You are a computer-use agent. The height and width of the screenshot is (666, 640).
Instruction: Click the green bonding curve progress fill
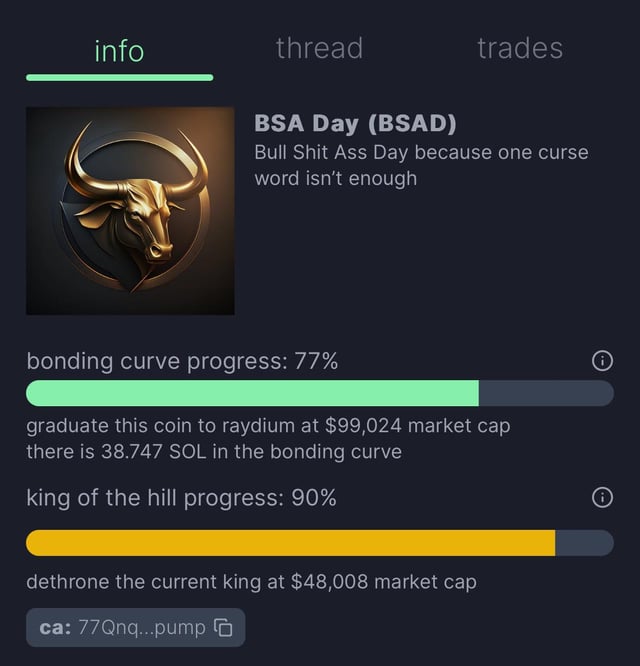pos(252,393)
